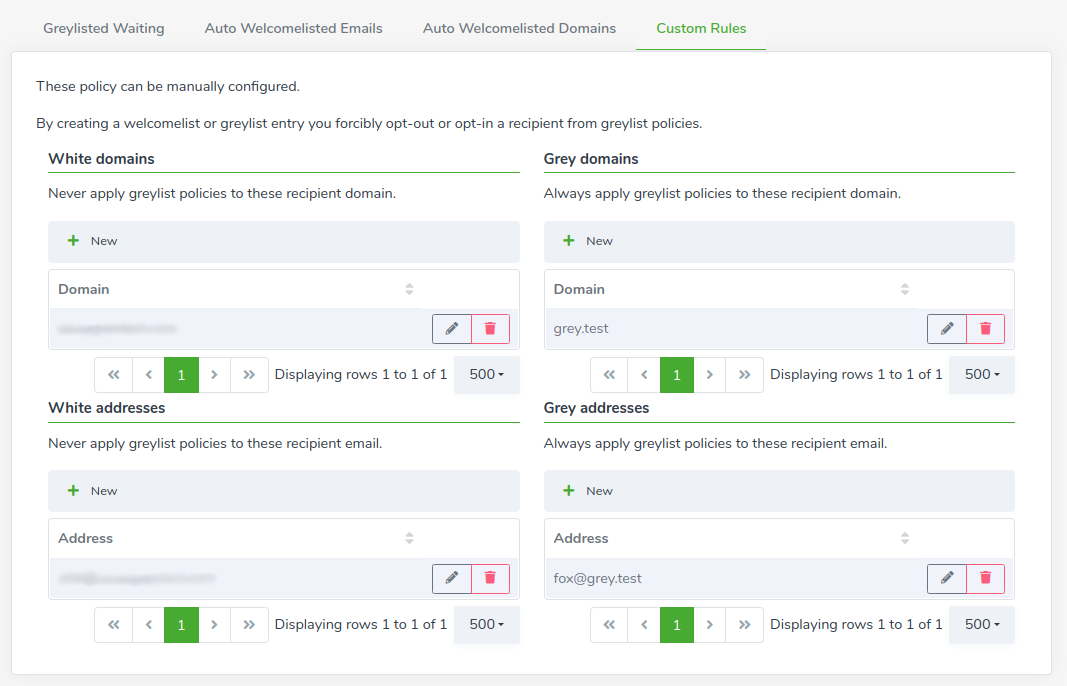1067x686 pixels.
Task: Go to last page in White domains
Action: (x=249, y=375)
